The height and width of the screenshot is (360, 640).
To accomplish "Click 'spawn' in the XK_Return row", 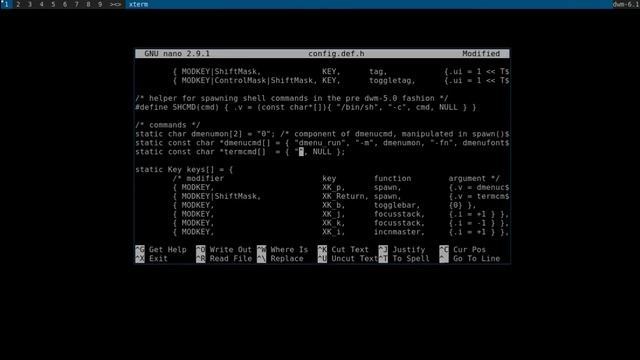I will [x=385, y=196].
